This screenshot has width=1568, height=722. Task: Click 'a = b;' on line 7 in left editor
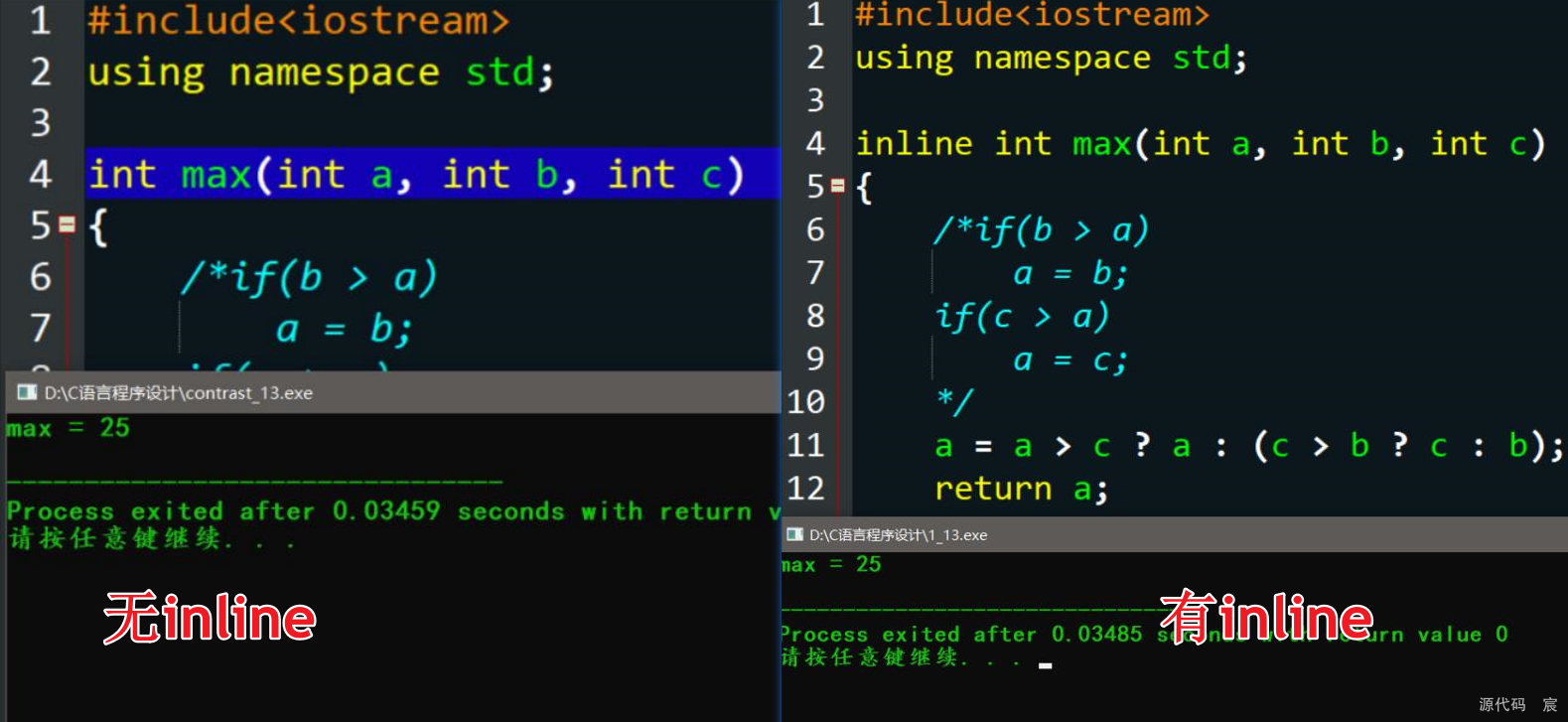[x=344, y=329]
